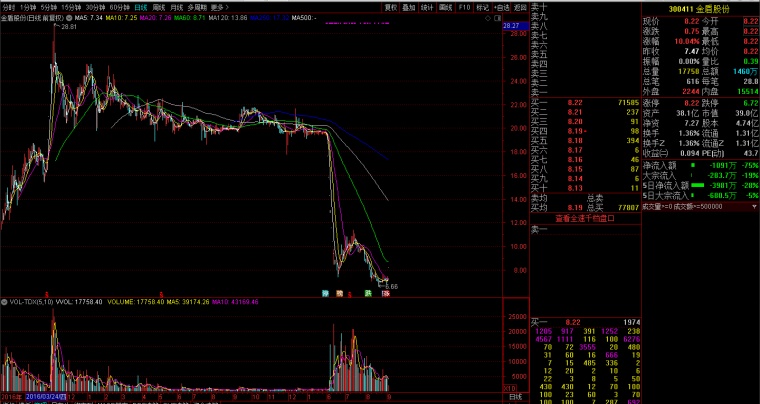Expand the 更多 periods dropdown

[x=220, y=7]
